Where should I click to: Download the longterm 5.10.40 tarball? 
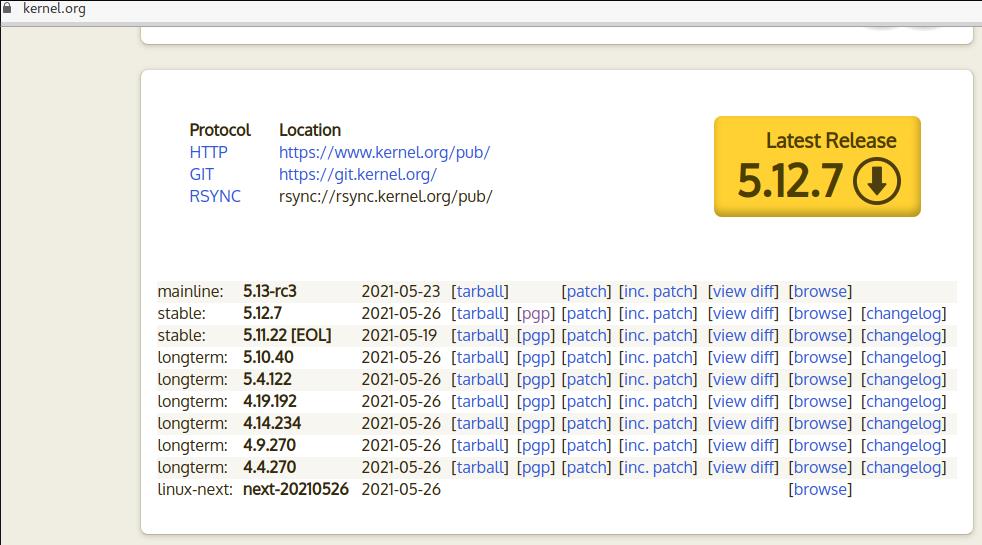480,357
